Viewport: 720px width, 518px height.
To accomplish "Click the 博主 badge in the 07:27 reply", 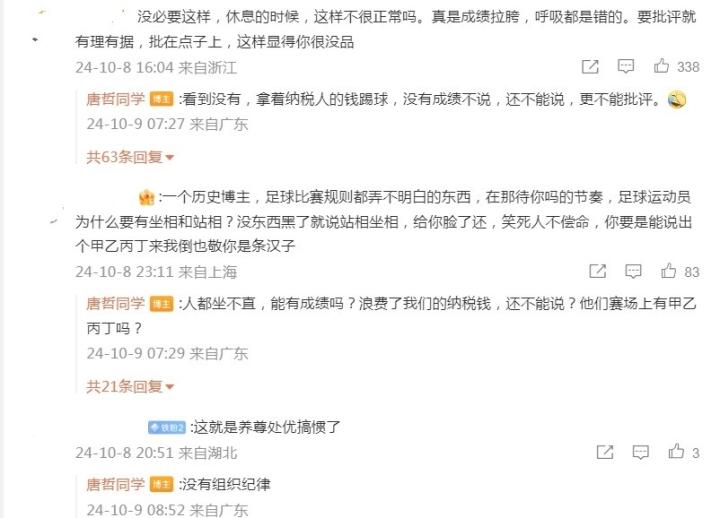I will click(x=162, y=100).
